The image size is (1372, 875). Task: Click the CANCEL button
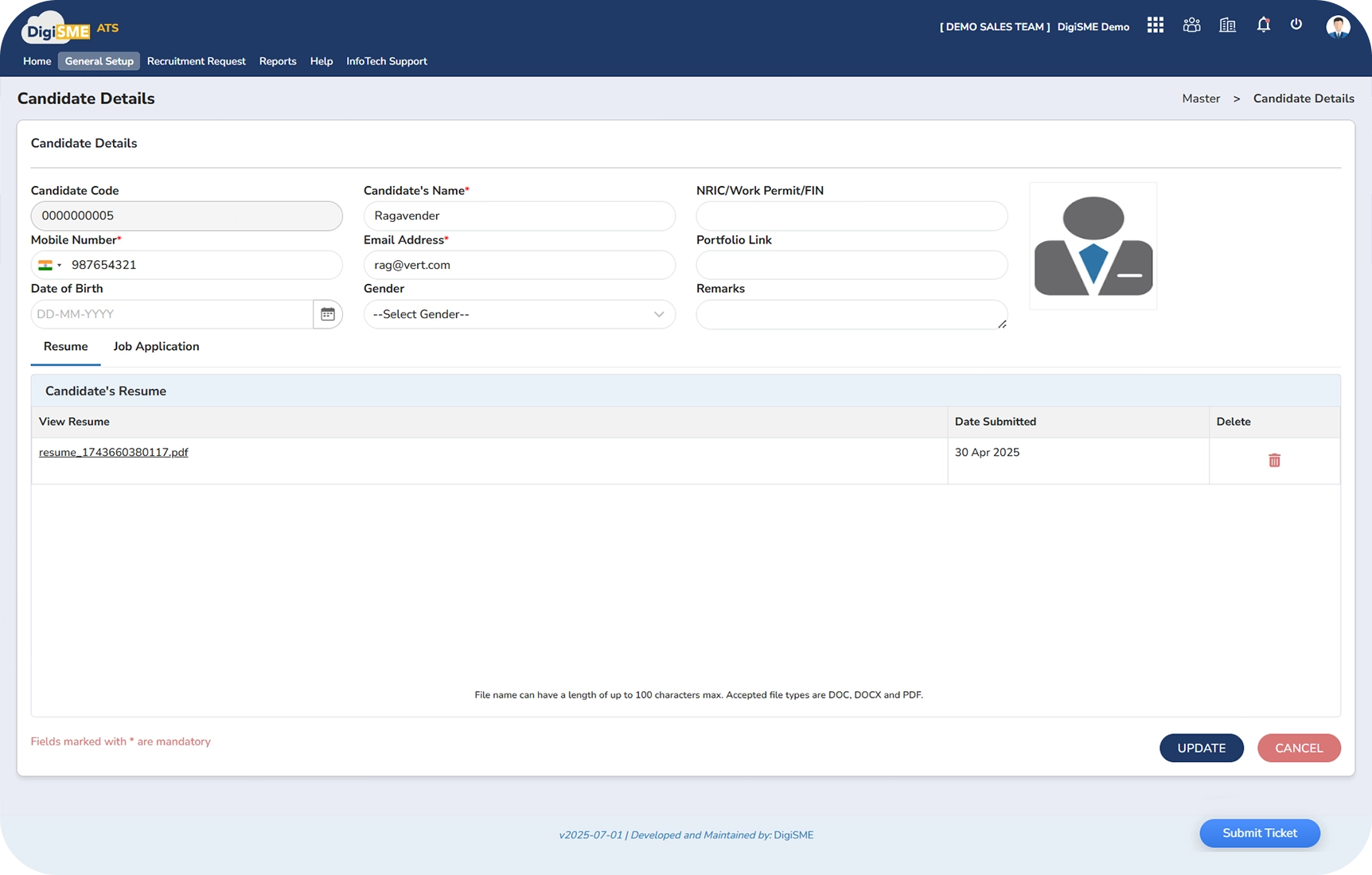[1299, 748]
